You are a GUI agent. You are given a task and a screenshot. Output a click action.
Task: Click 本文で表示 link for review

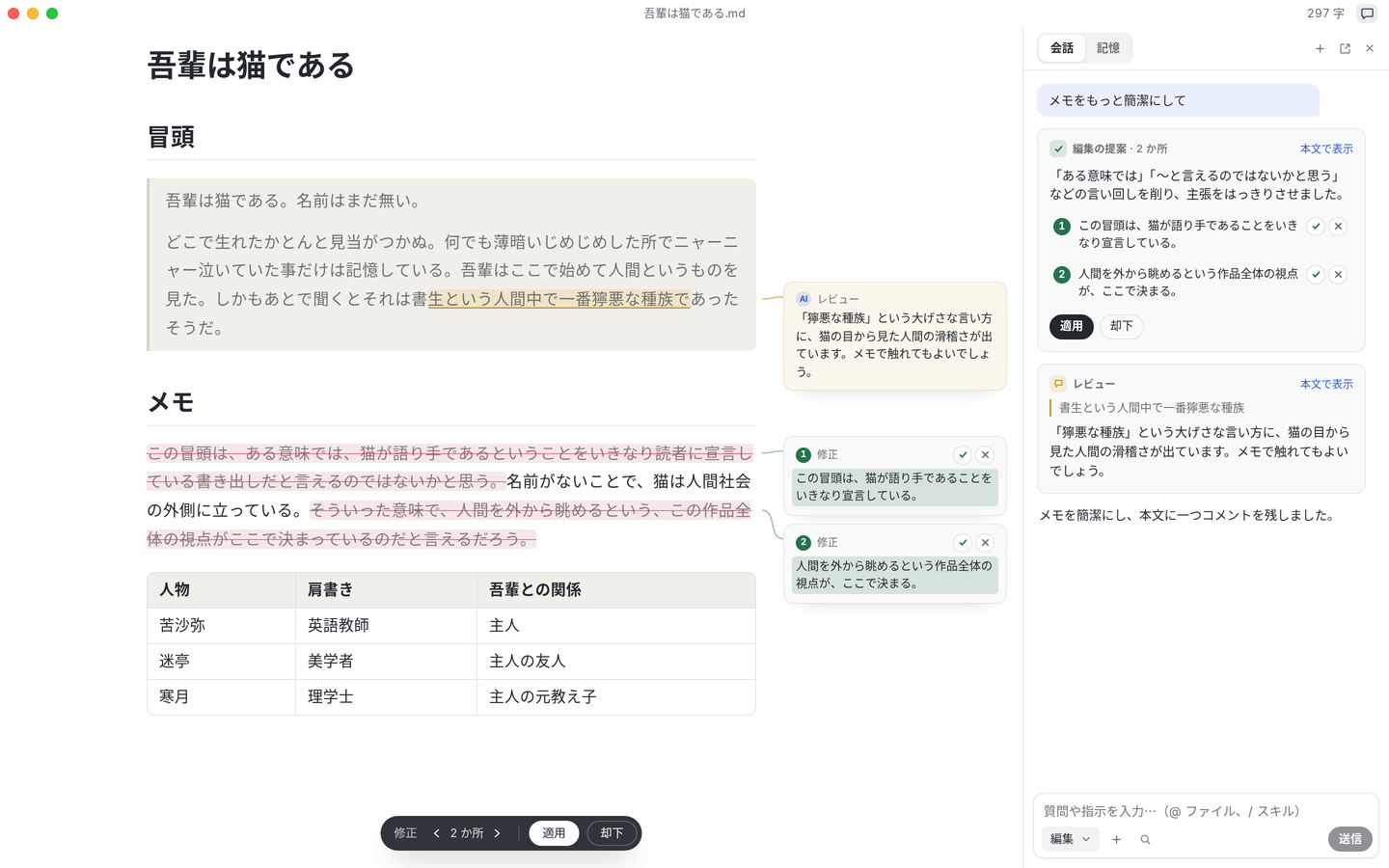coord(1326,384)
